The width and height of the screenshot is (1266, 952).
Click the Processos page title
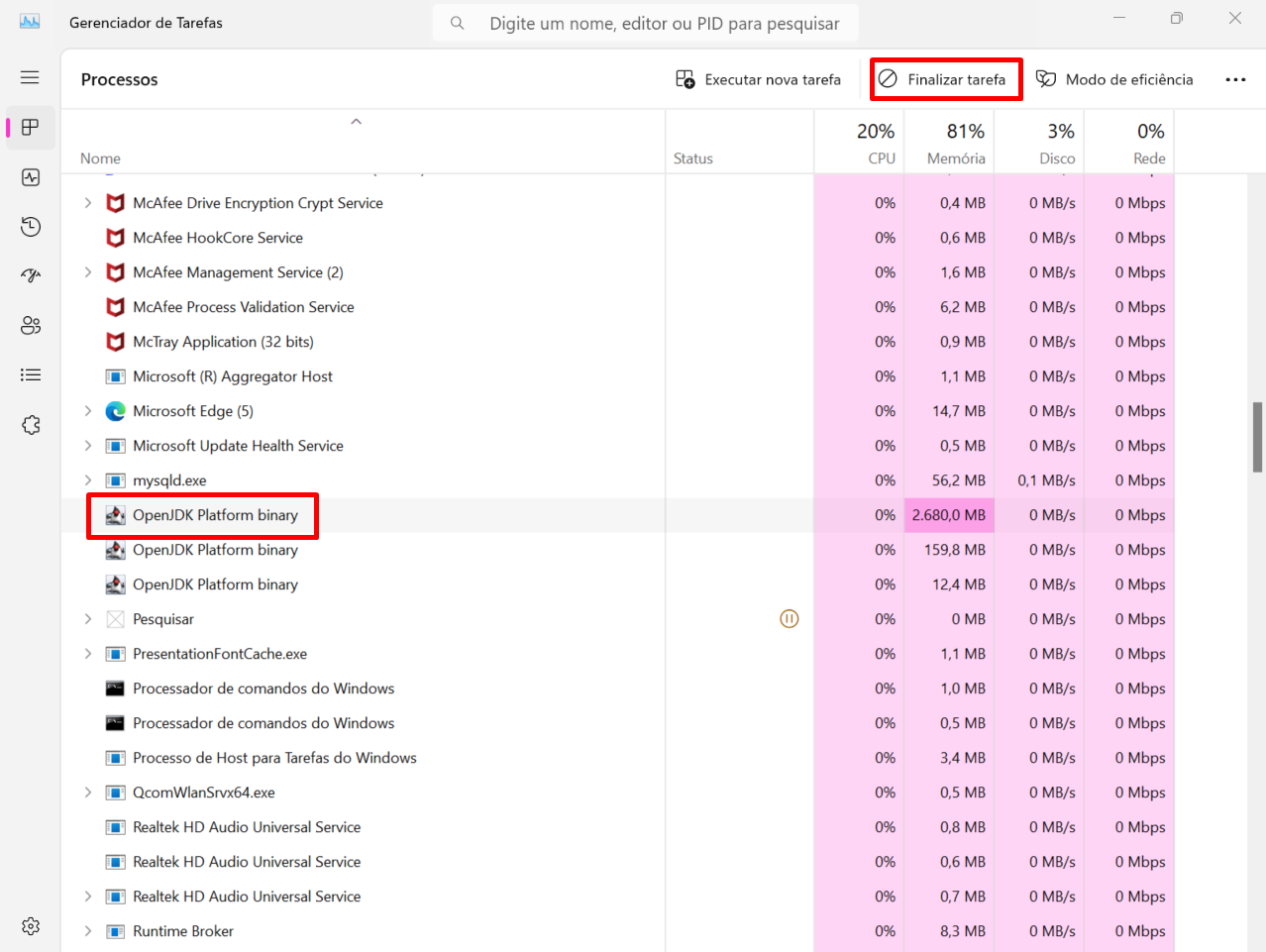click(x=120, y=79)
